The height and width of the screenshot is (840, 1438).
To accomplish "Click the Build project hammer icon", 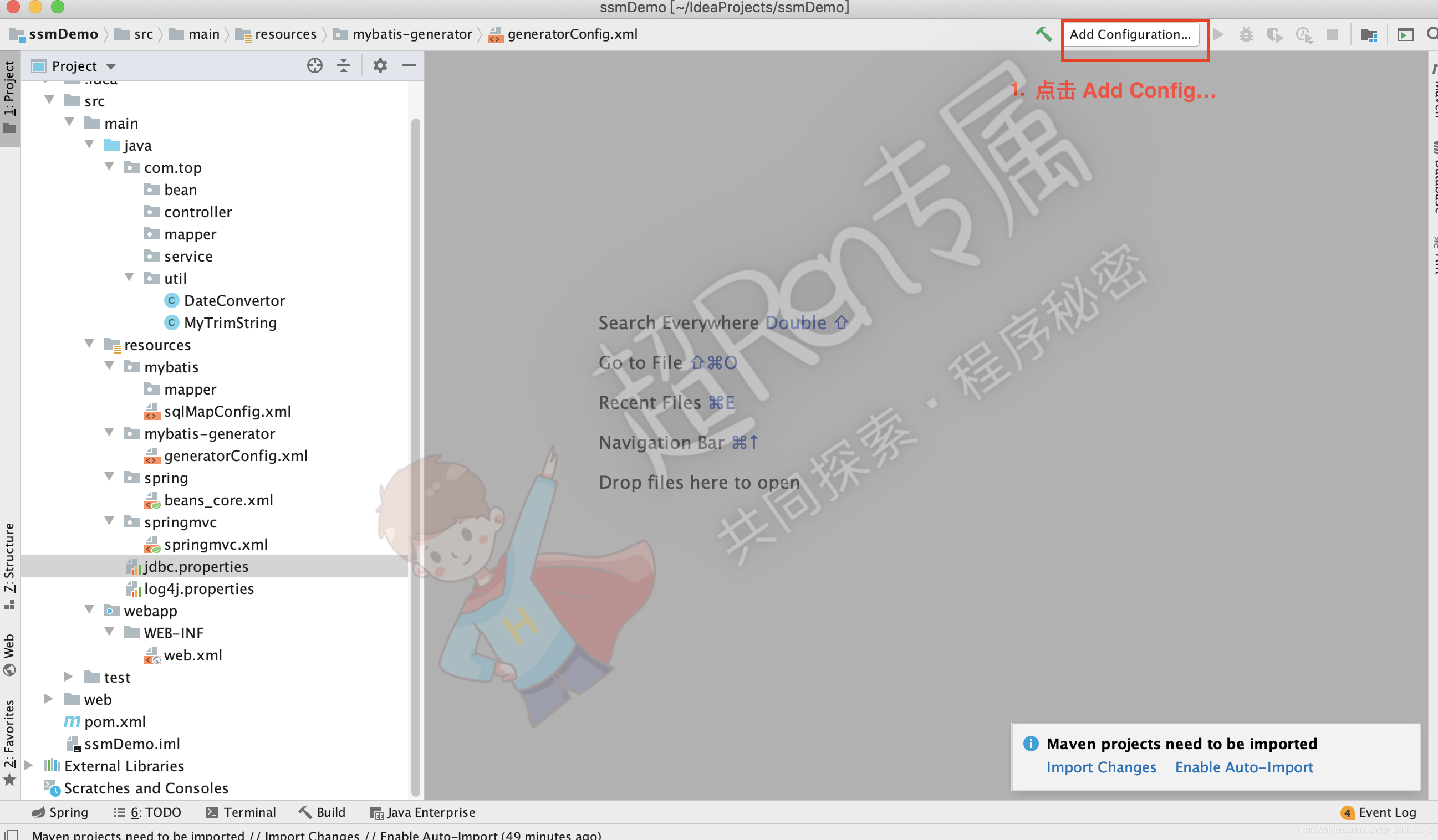I will pyautogui.click(x=1044, y=34).
